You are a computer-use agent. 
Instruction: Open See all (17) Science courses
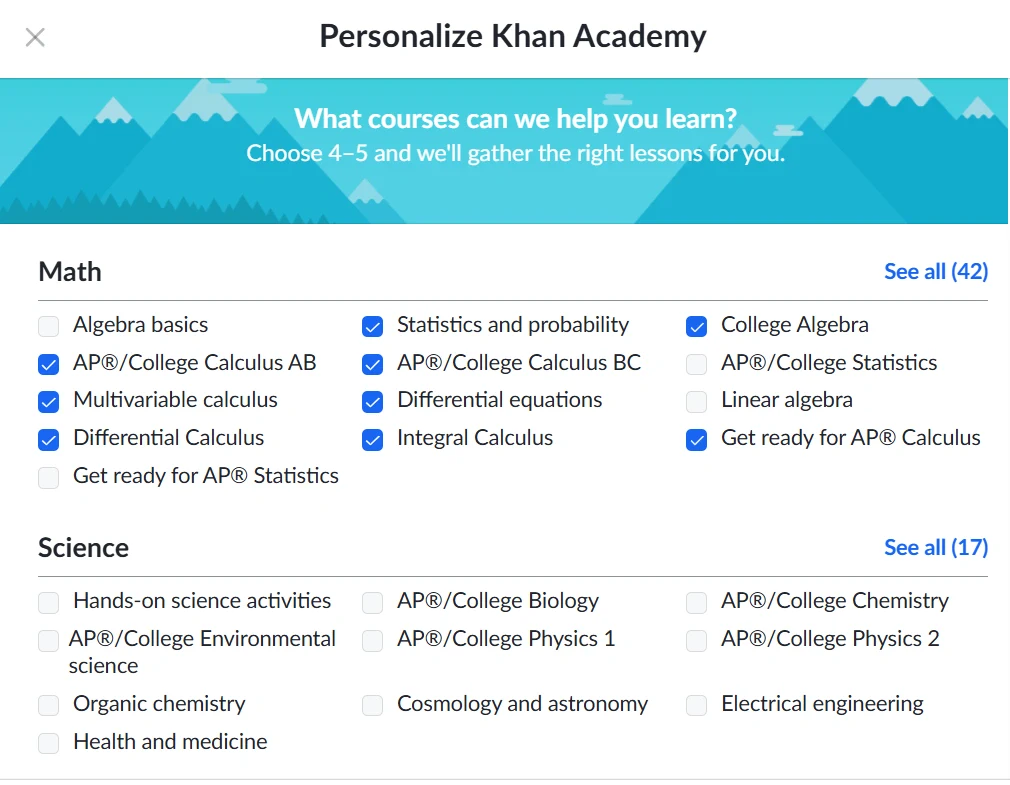[935, 547]
